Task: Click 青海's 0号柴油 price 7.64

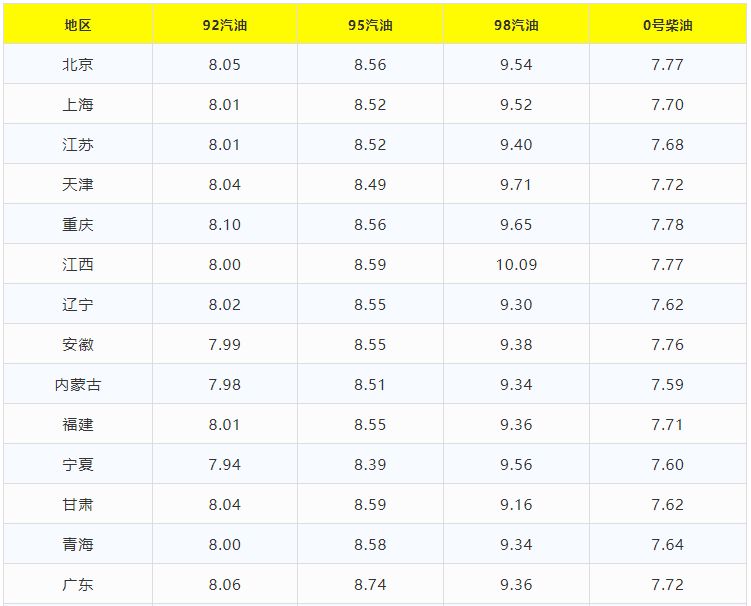Action: click(x=667, y=545)
